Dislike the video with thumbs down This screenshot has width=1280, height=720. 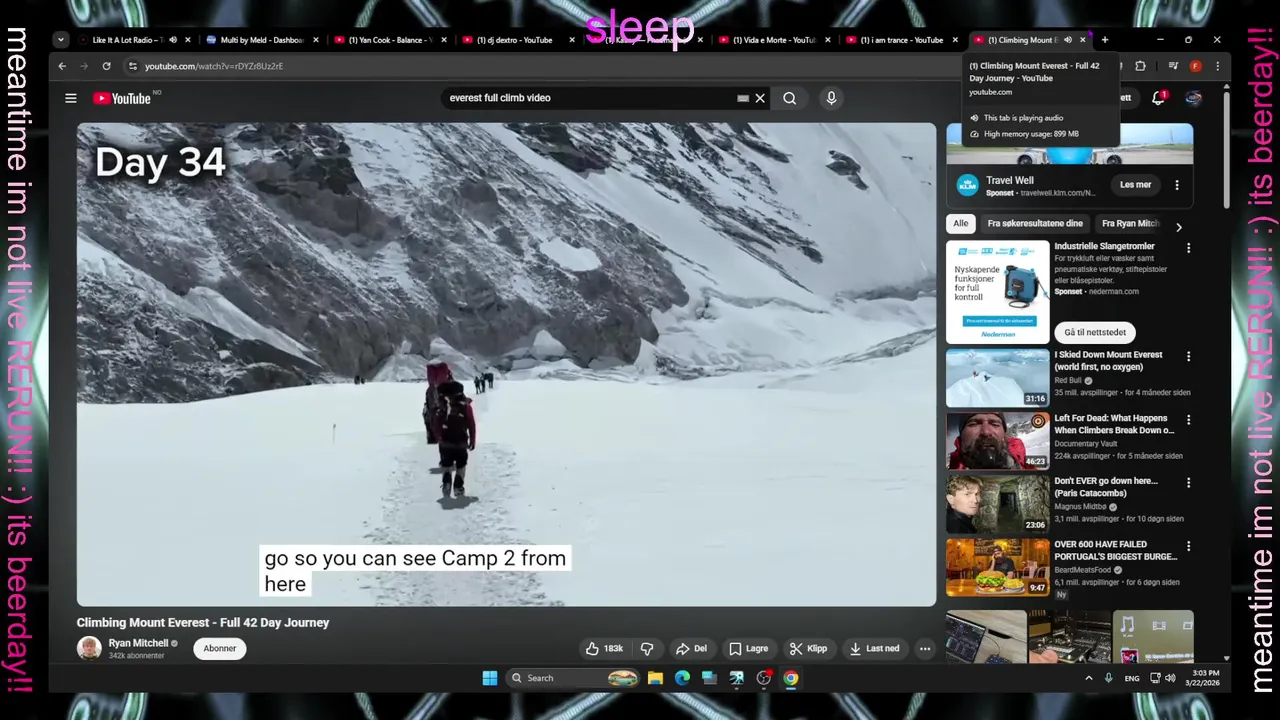[647, 648]
